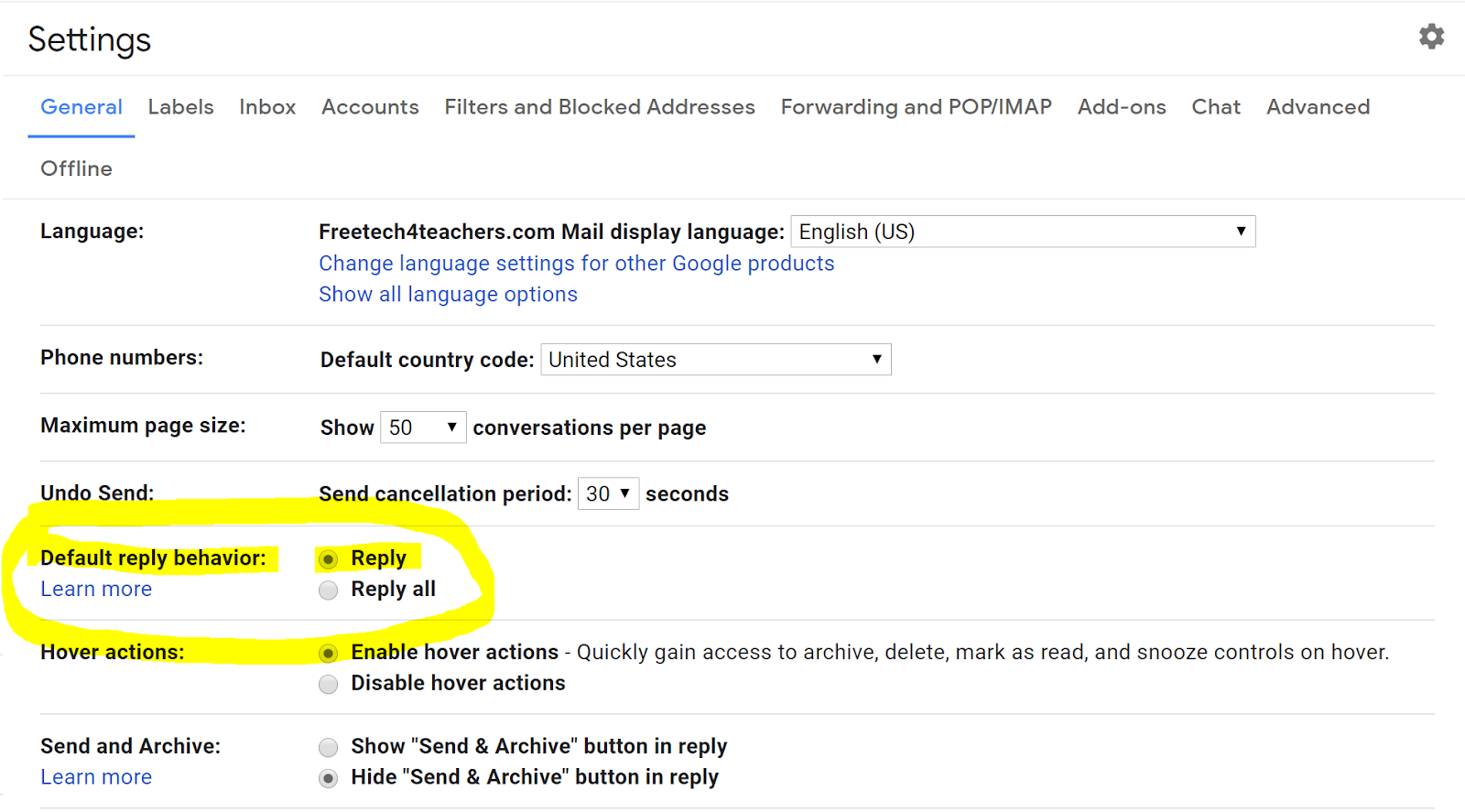Select the Reply radio button
Image resolution: width=1465 pixels, height=812 pixels.
[x=328, y=559]
